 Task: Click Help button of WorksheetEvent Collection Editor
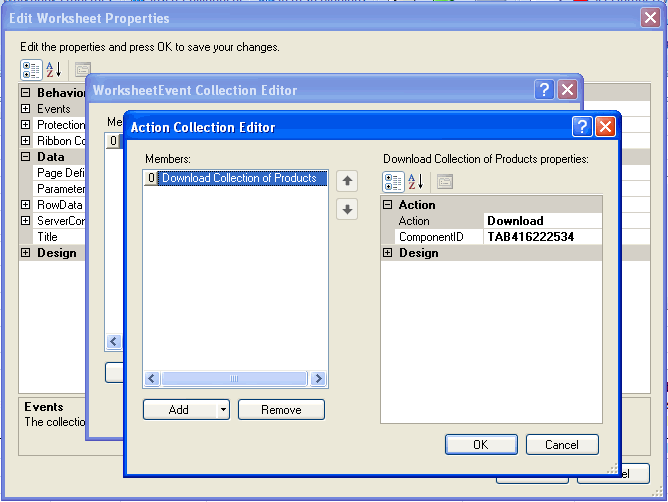click(x=544, y=90)
